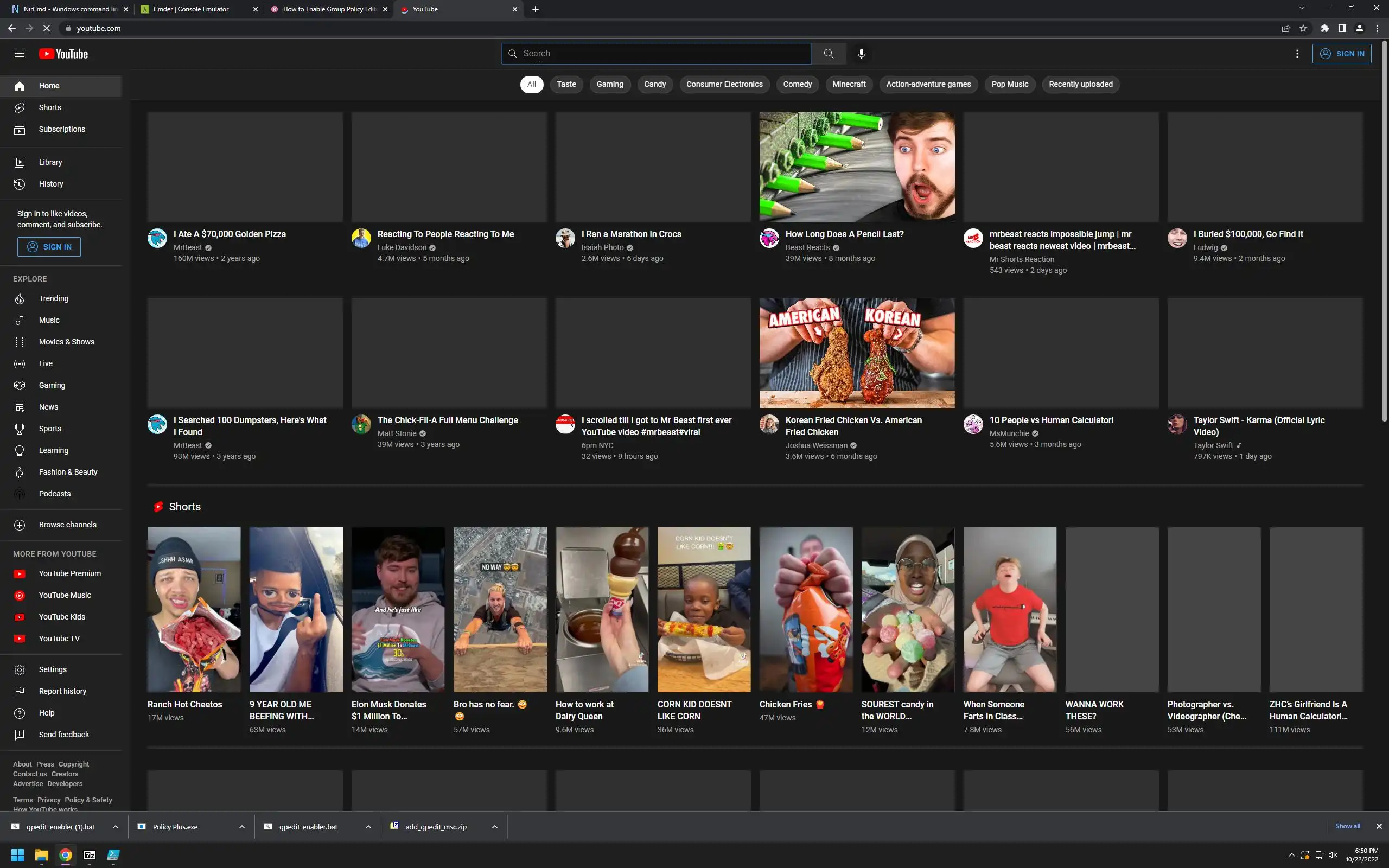
Task: Open the How Long Does A Pencil Last thumbnail
Action: [856, 167]
